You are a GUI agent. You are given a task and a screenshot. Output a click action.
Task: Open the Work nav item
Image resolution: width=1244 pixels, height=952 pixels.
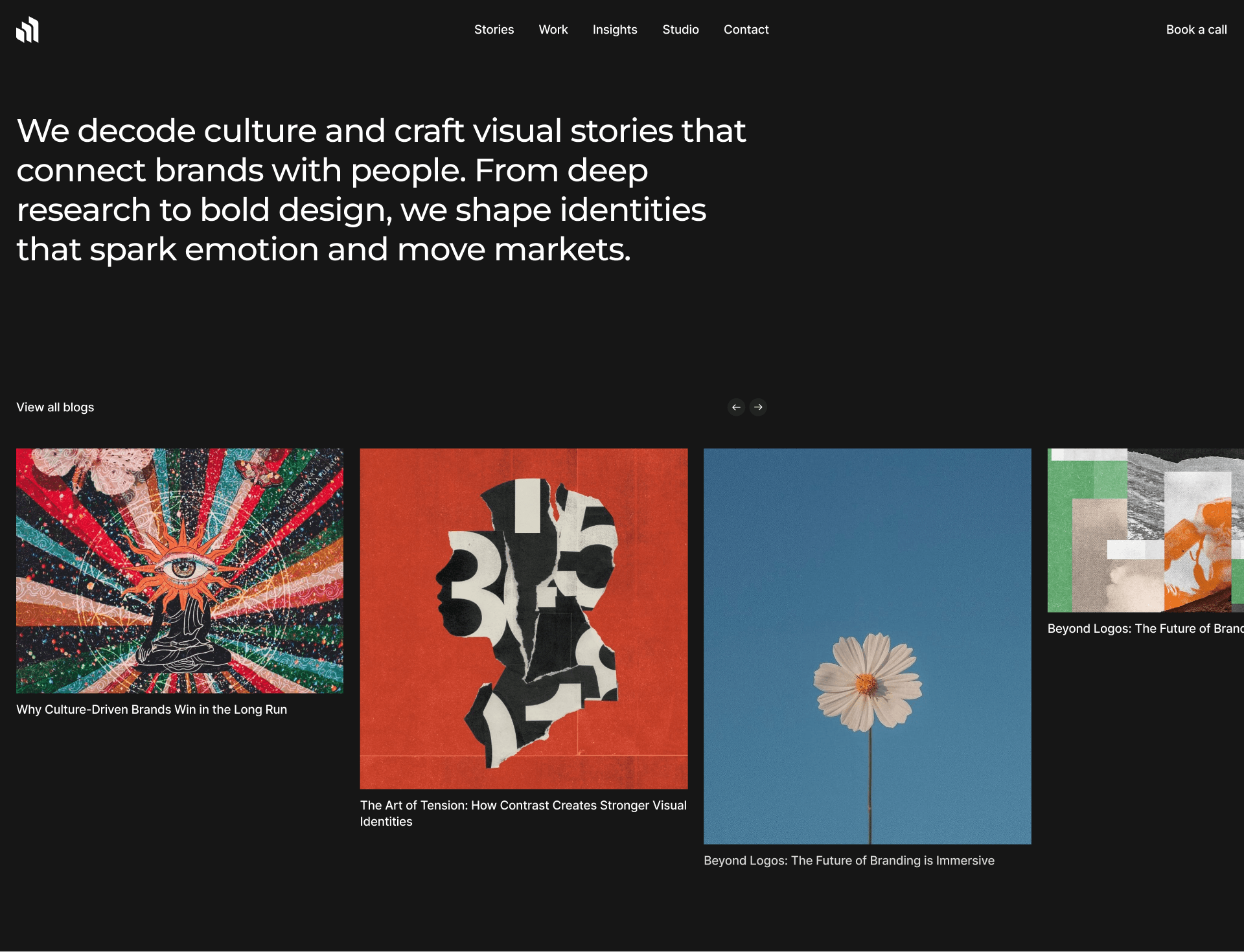[x=553, y=30]
